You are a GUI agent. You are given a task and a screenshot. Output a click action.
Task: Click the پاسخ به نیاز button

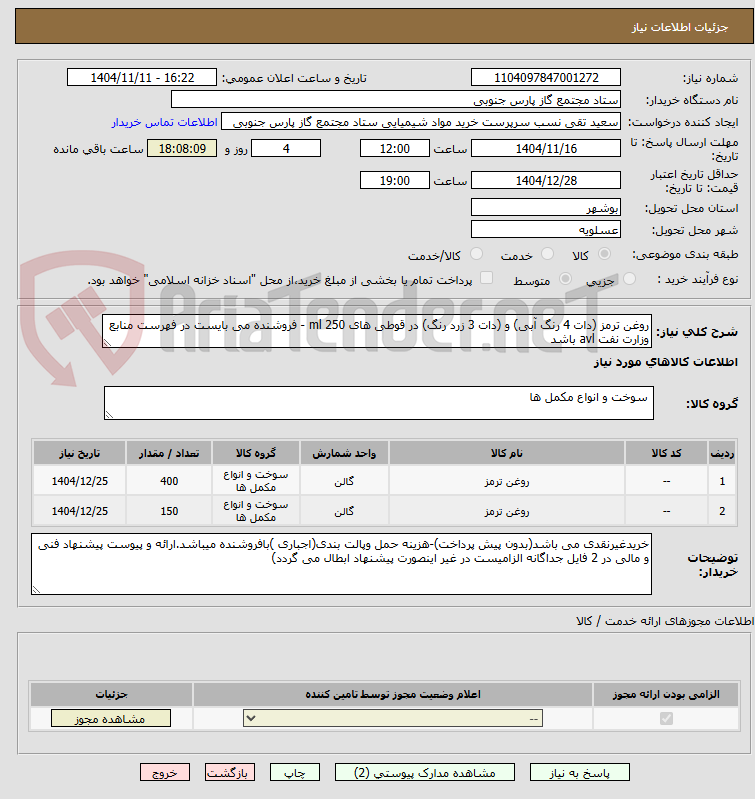coord(580,773)
